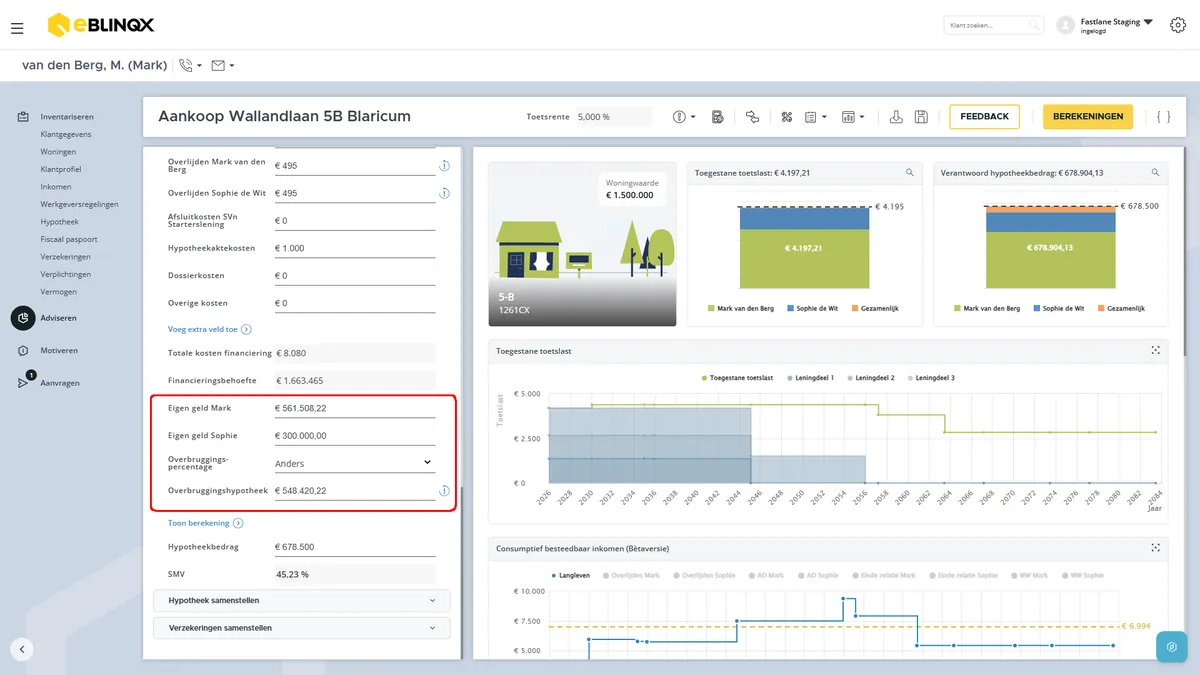Zoom the Verantwoord hypotheekbedrag summary card
Viewport: 1200px width, 675px height.
click(1155, 173)
